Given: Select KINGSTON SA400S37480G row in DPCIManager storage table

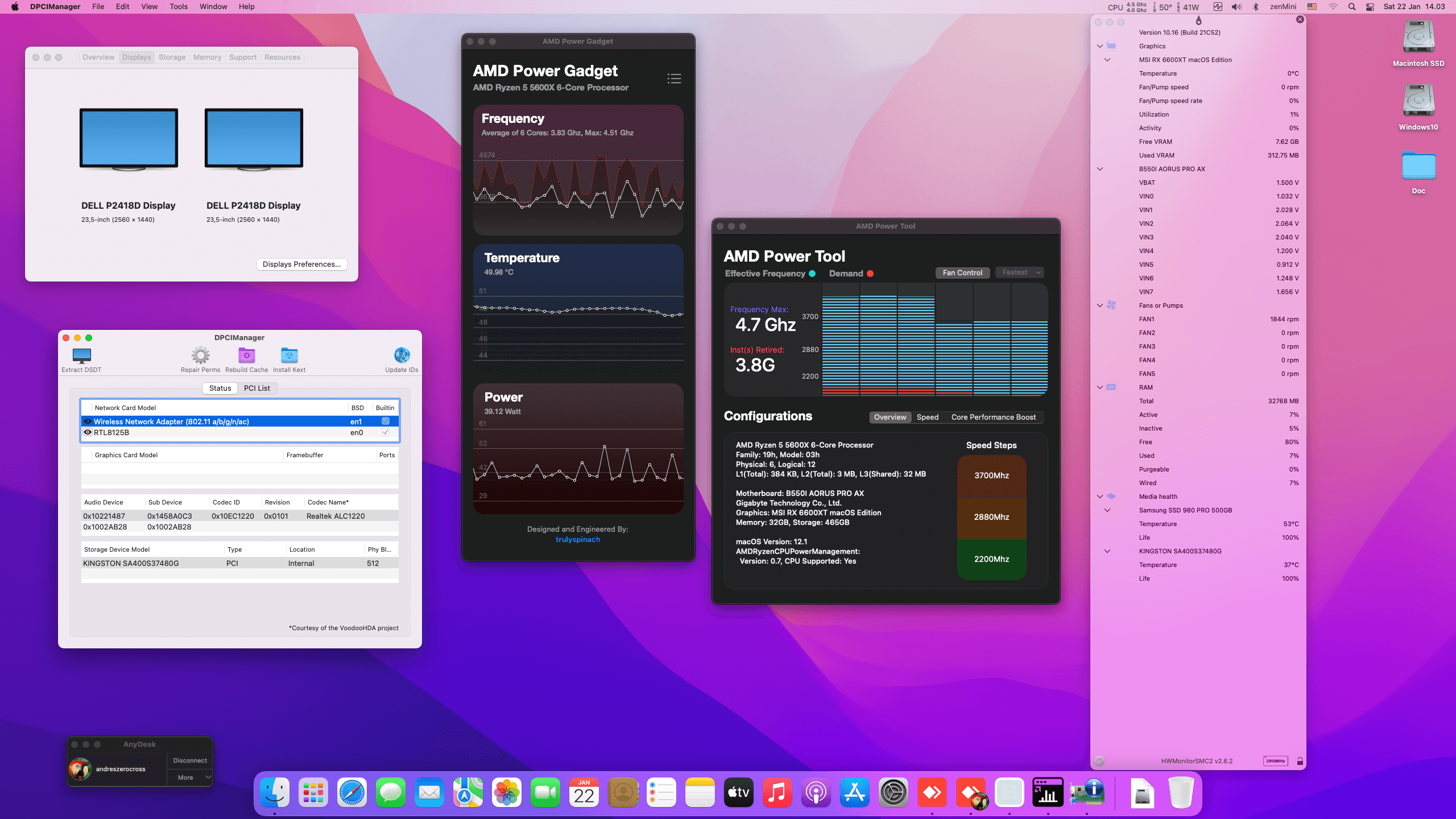Looking at the screenshot, I should [239, 563].
